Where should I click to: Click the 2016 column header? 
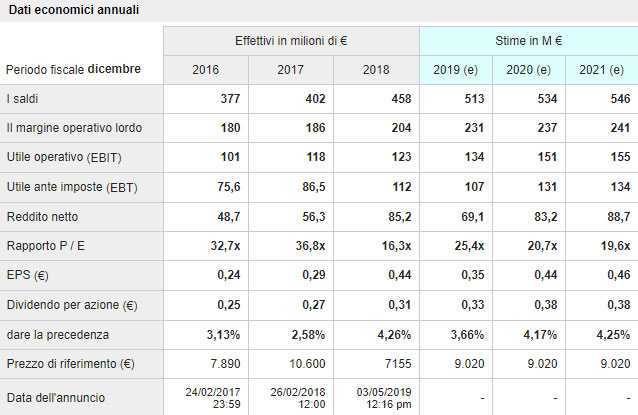[x=206, y=69]
